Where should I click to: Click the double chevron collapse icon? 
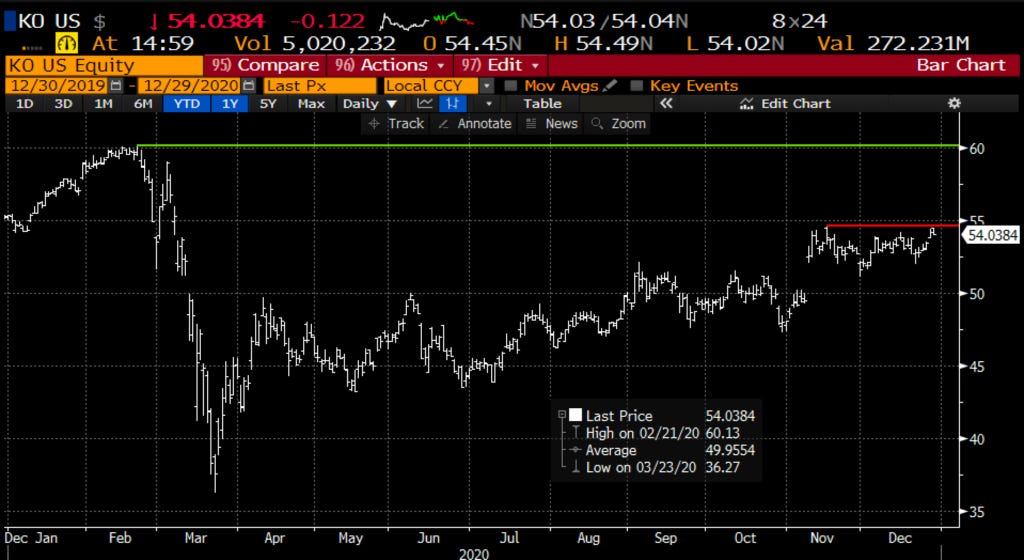[x=665, y=103]
